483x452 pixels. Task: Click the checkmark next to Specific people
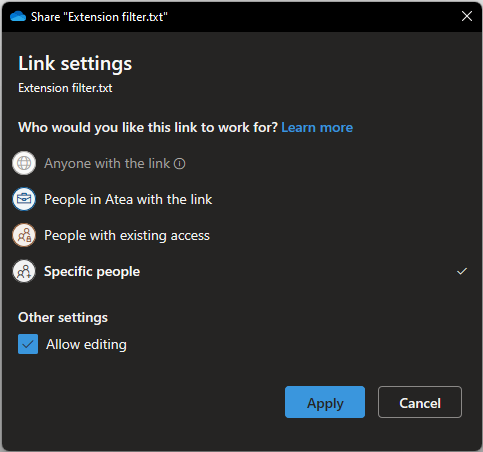click(x=462, y=271)
